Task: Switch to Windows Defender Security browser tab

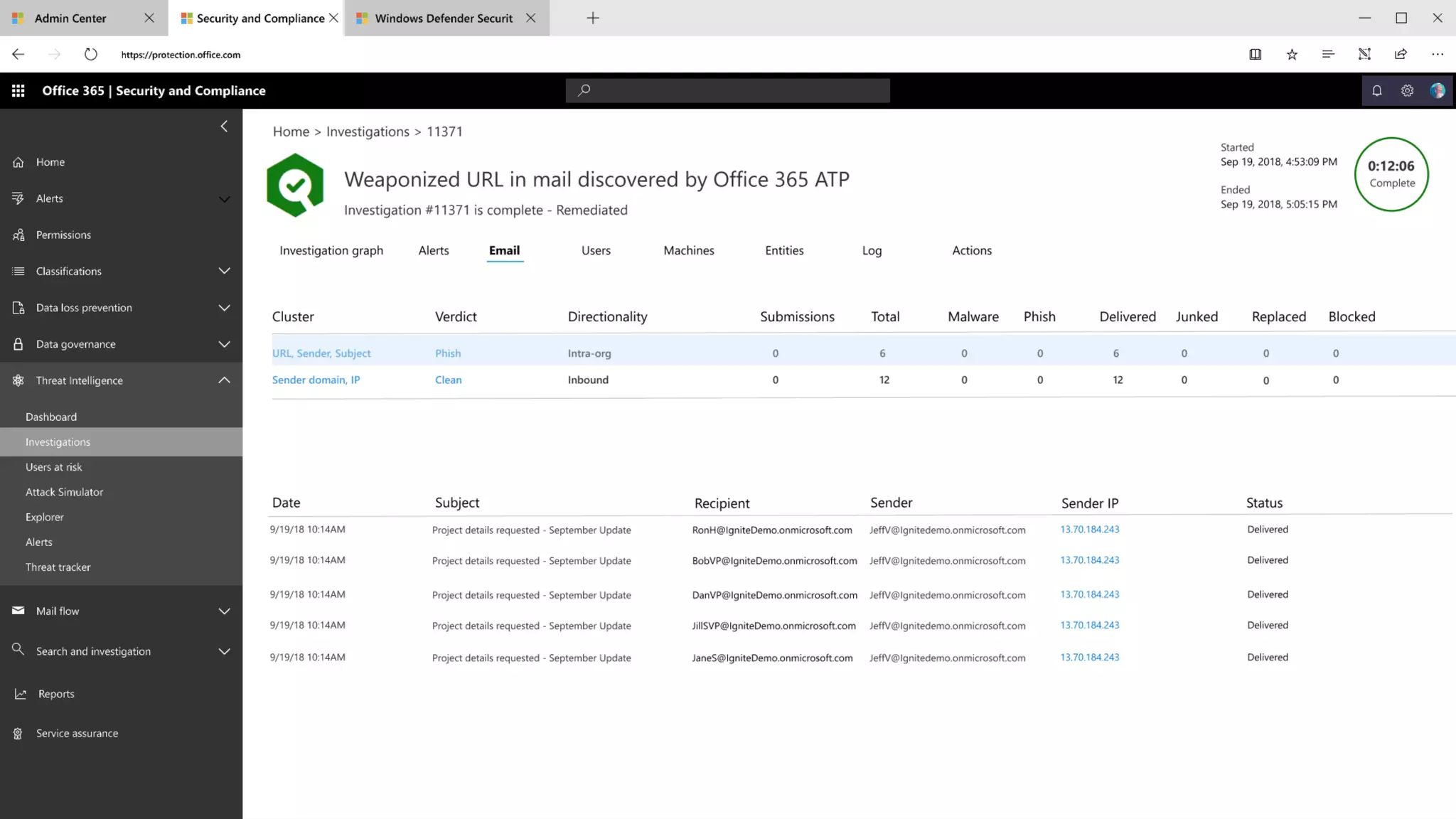Action: 443,18
